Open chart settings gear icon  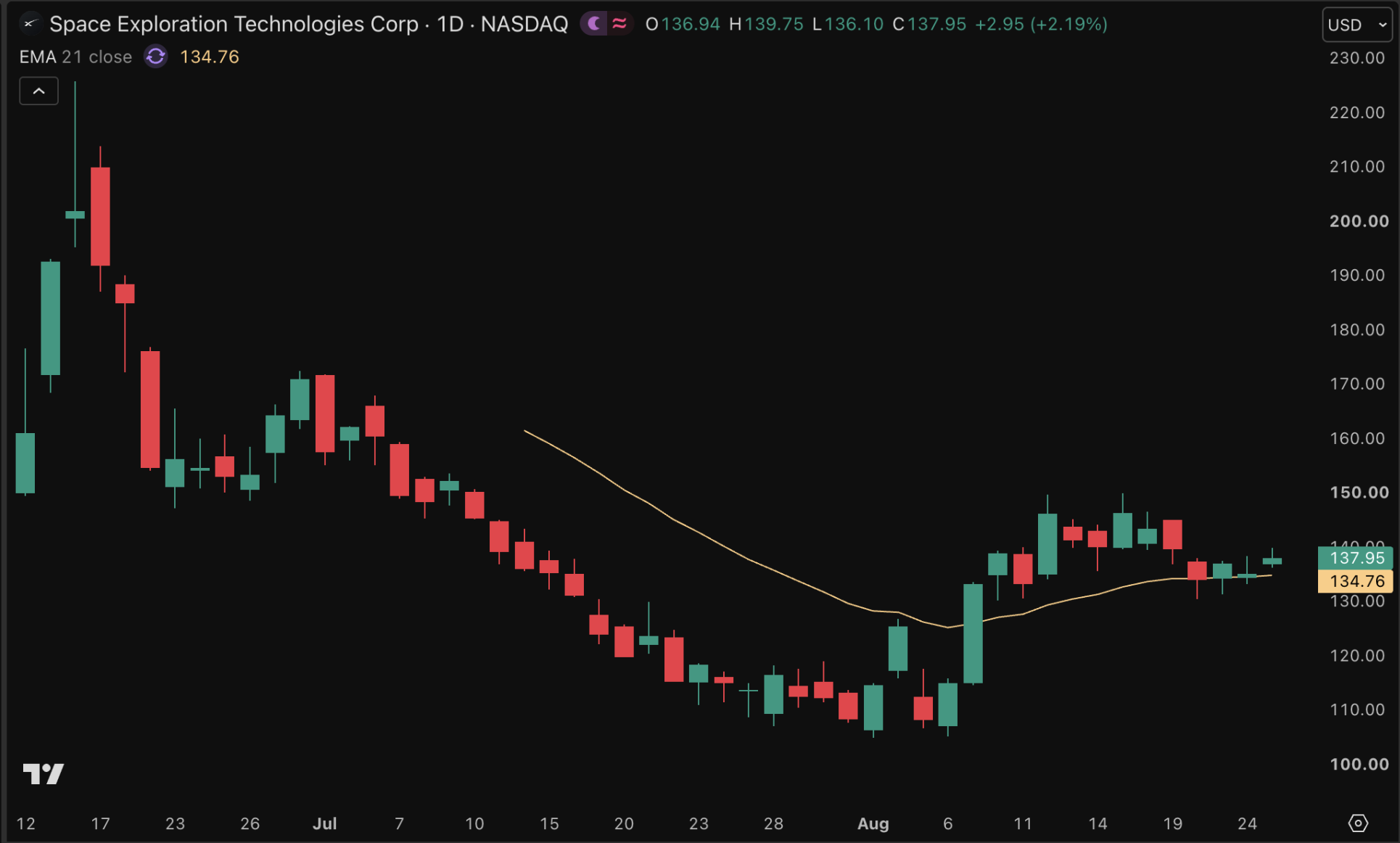[1358, 823]
